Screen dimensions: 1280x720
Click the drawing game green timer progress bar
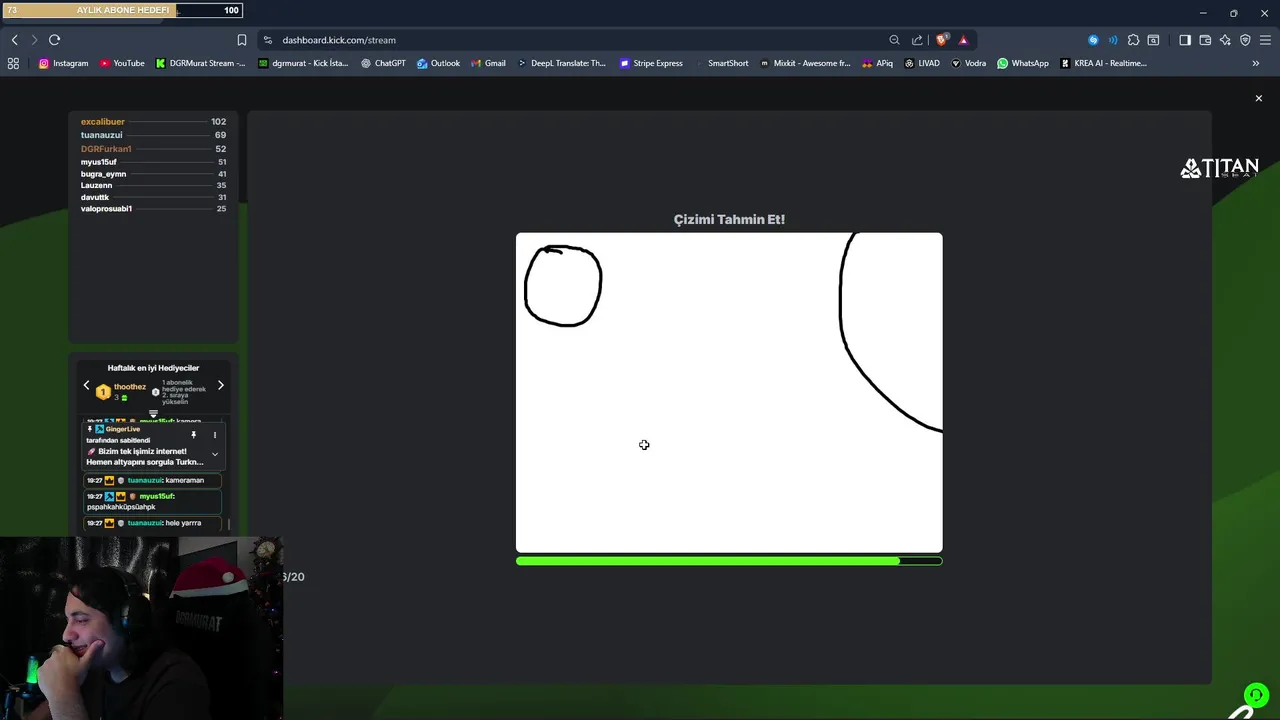[x=729, y=561]
